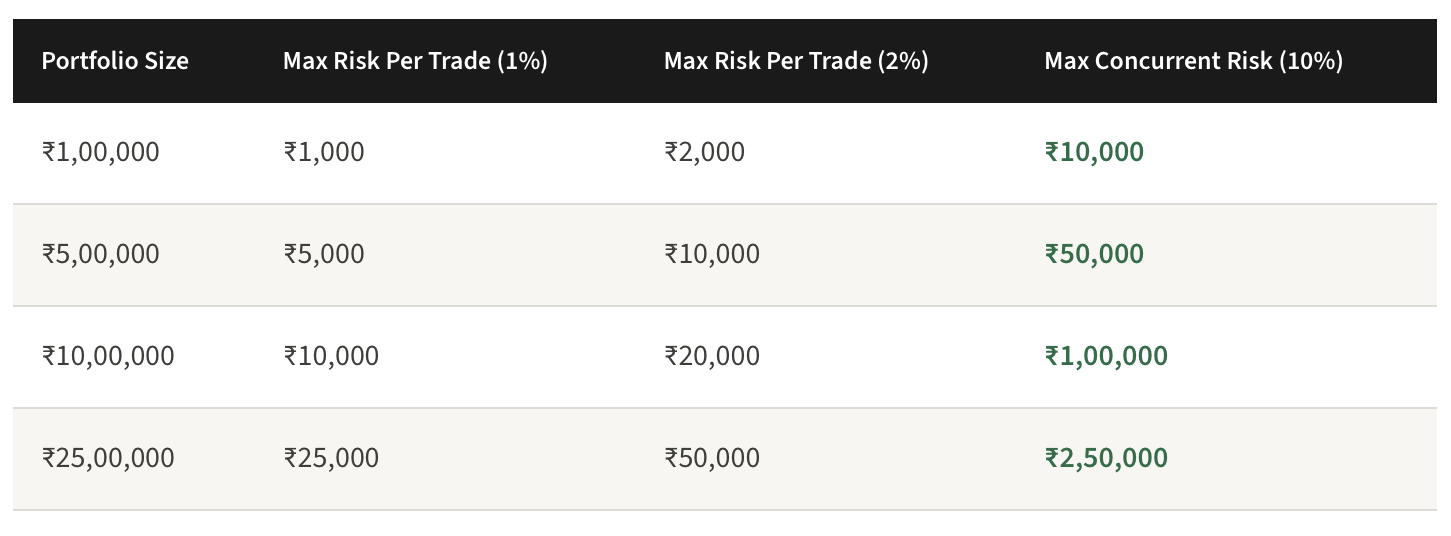Click the ₹5,000 risk value
Image resolution: width=1451 pixels, height=536 pixels.
pyautogui.click(x=324, y=254)
